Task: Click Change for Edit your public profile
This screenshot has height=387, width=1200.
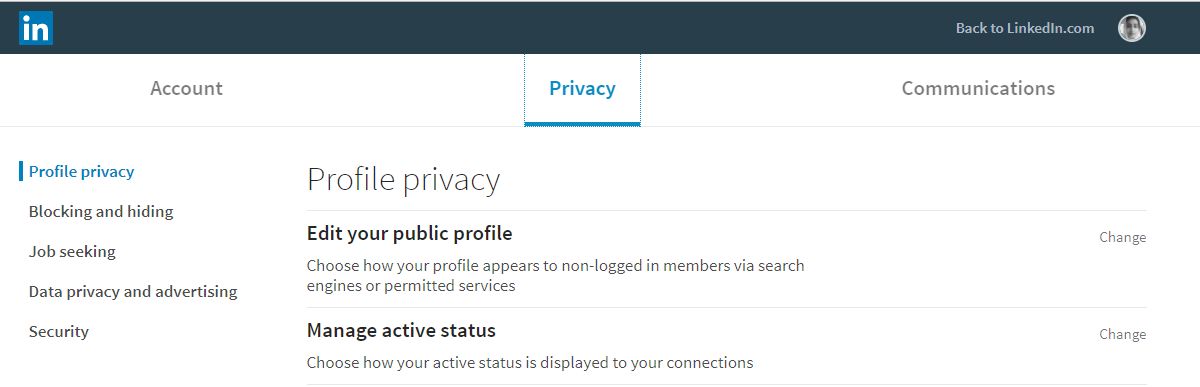Action: (x=1122, y=237)
